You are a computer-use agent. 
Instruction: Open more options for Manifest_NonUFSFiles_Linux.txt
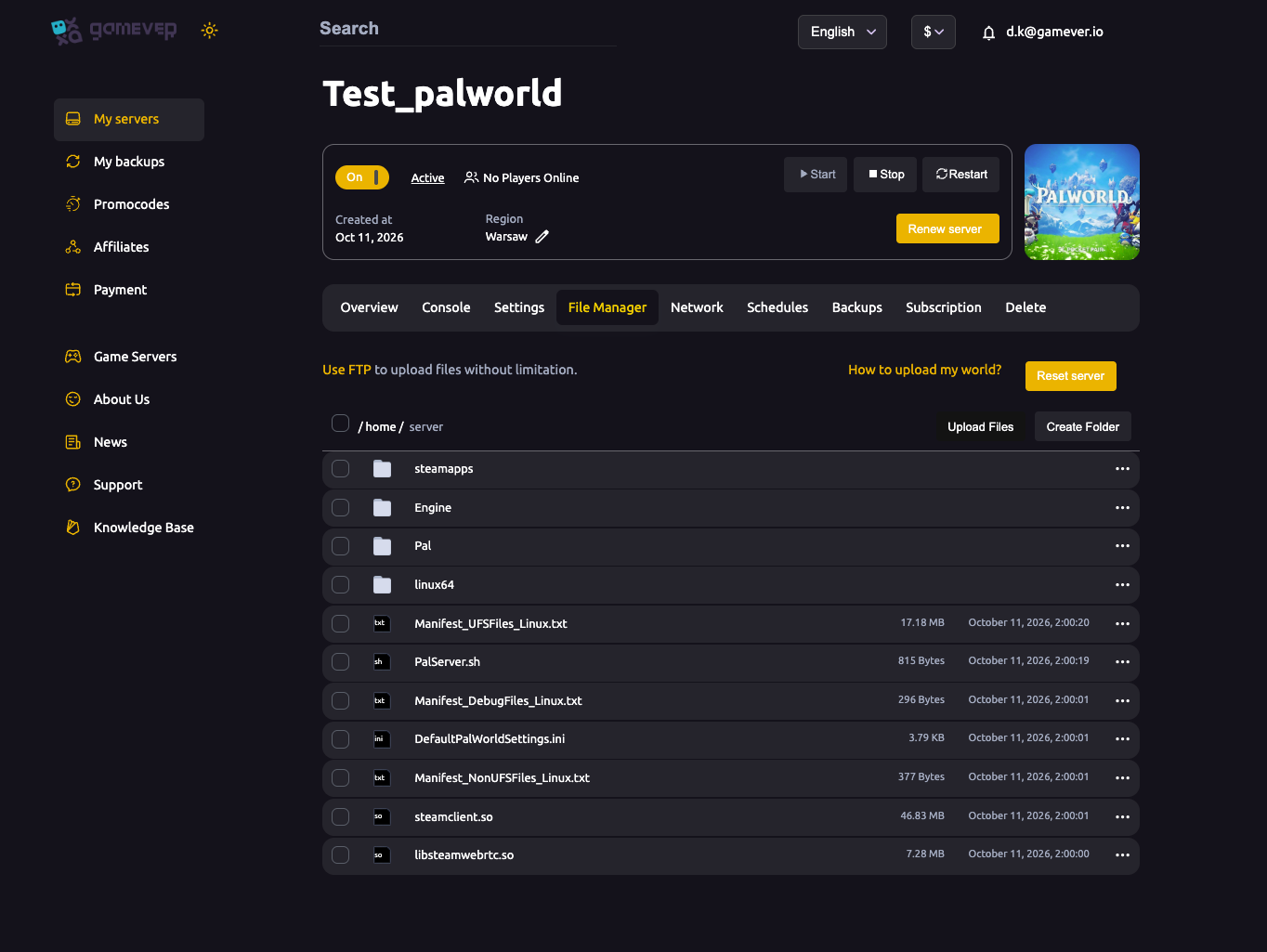[1122, 778]
